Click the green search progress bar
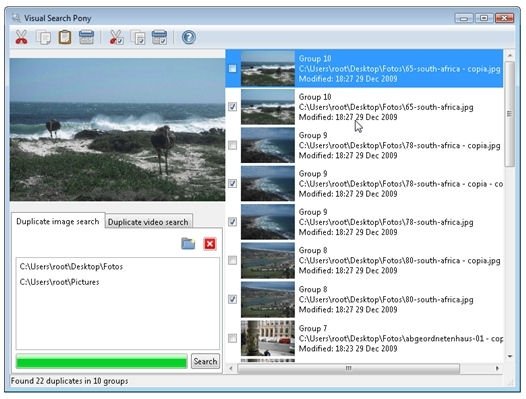 pos(102,362)
